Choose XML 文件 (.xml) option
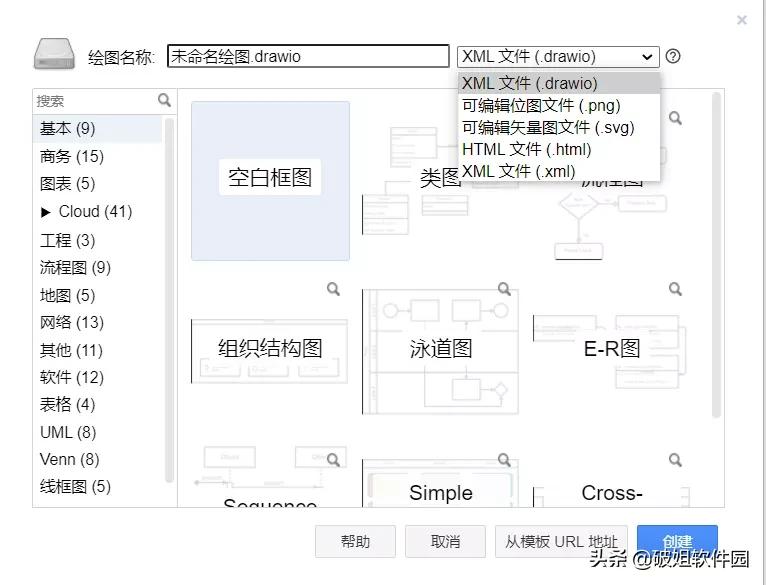The height and width of the screenshot is (585, 766). [x=559, y=171]
